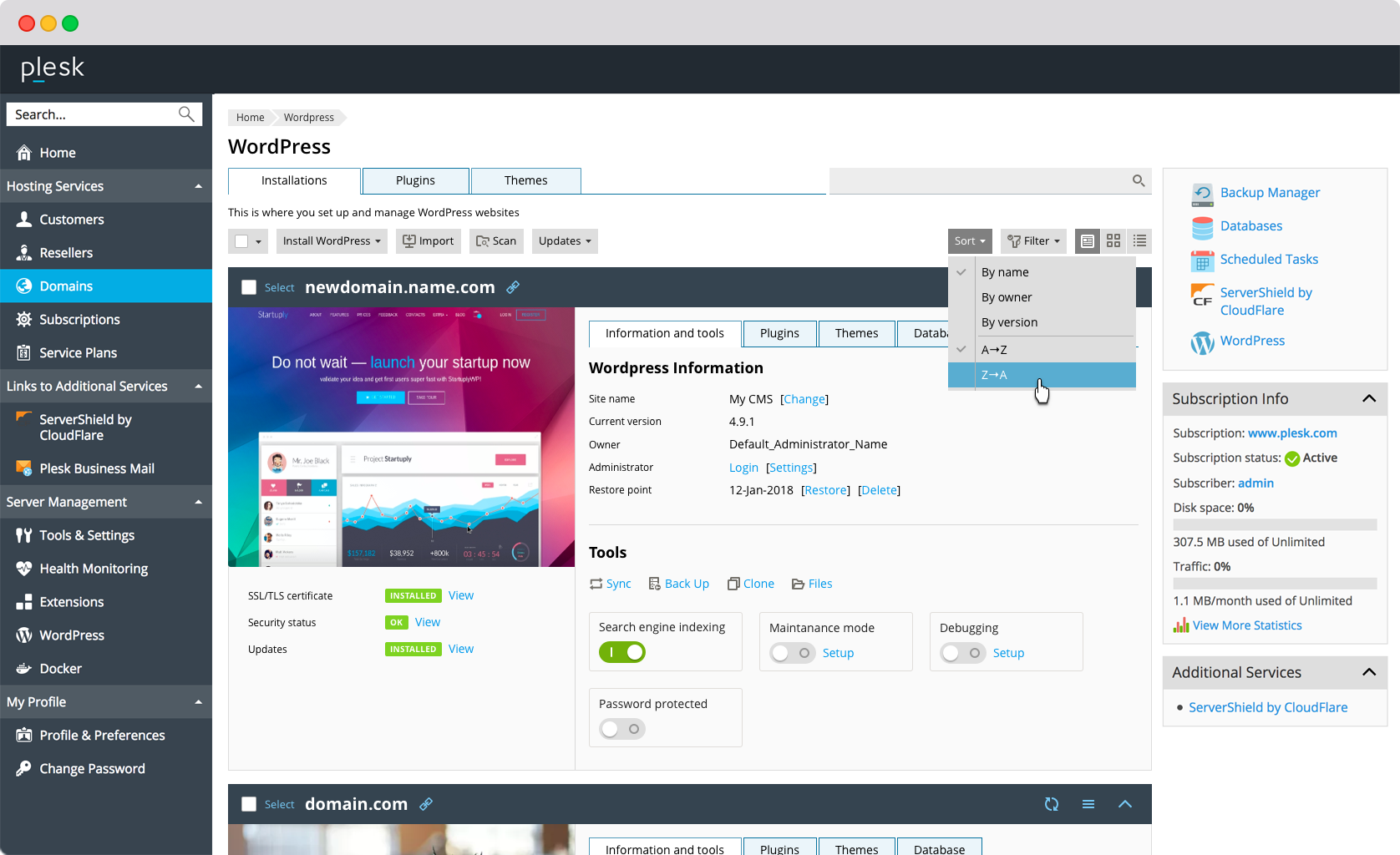The height and width of the screenshot is (855, 1400).
Task: Disable search engine indexing toggle
Action: (x=622, y=652)
